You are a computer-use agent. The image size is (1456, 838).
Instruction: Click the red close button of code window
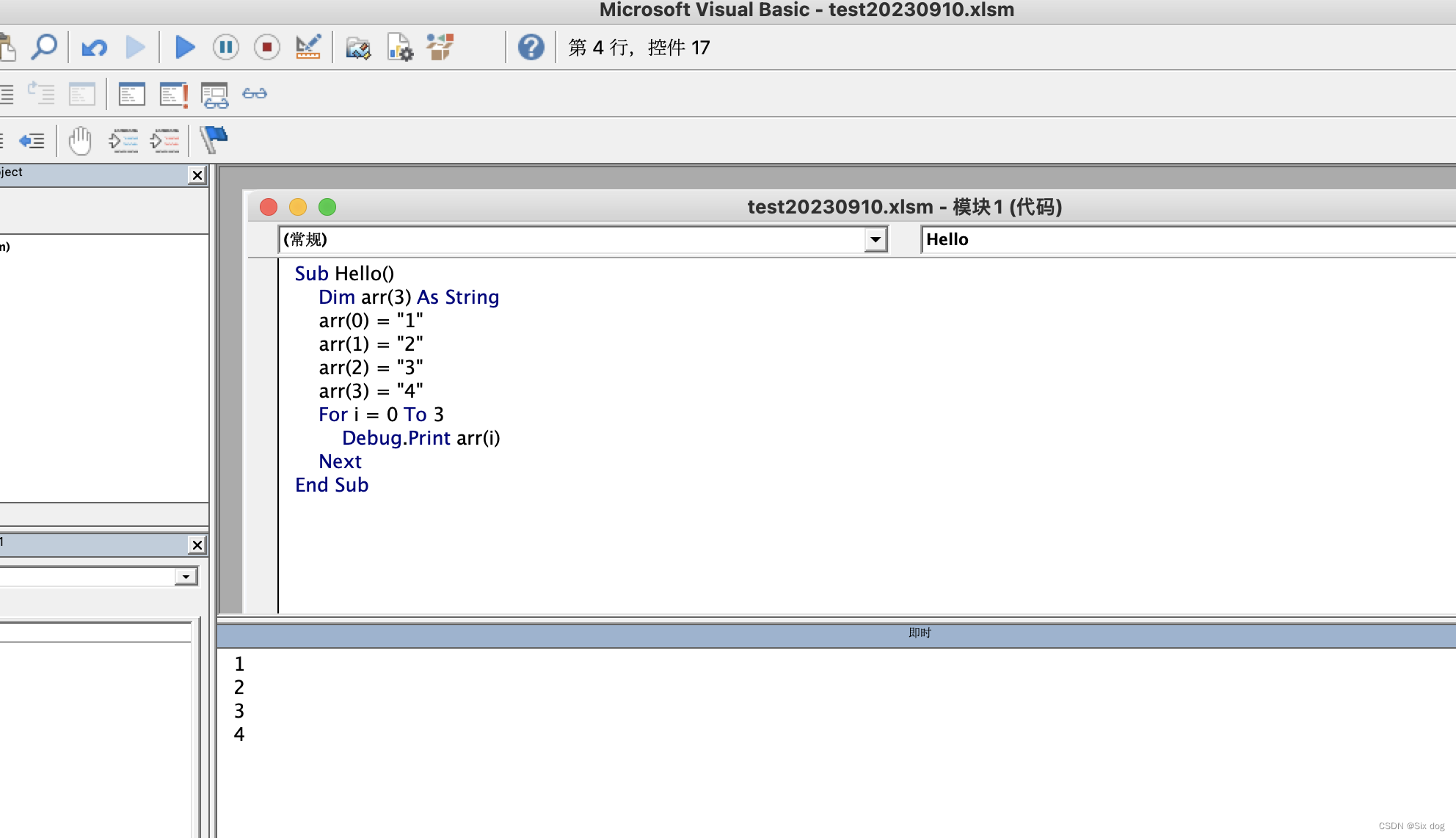coord(269,207)
